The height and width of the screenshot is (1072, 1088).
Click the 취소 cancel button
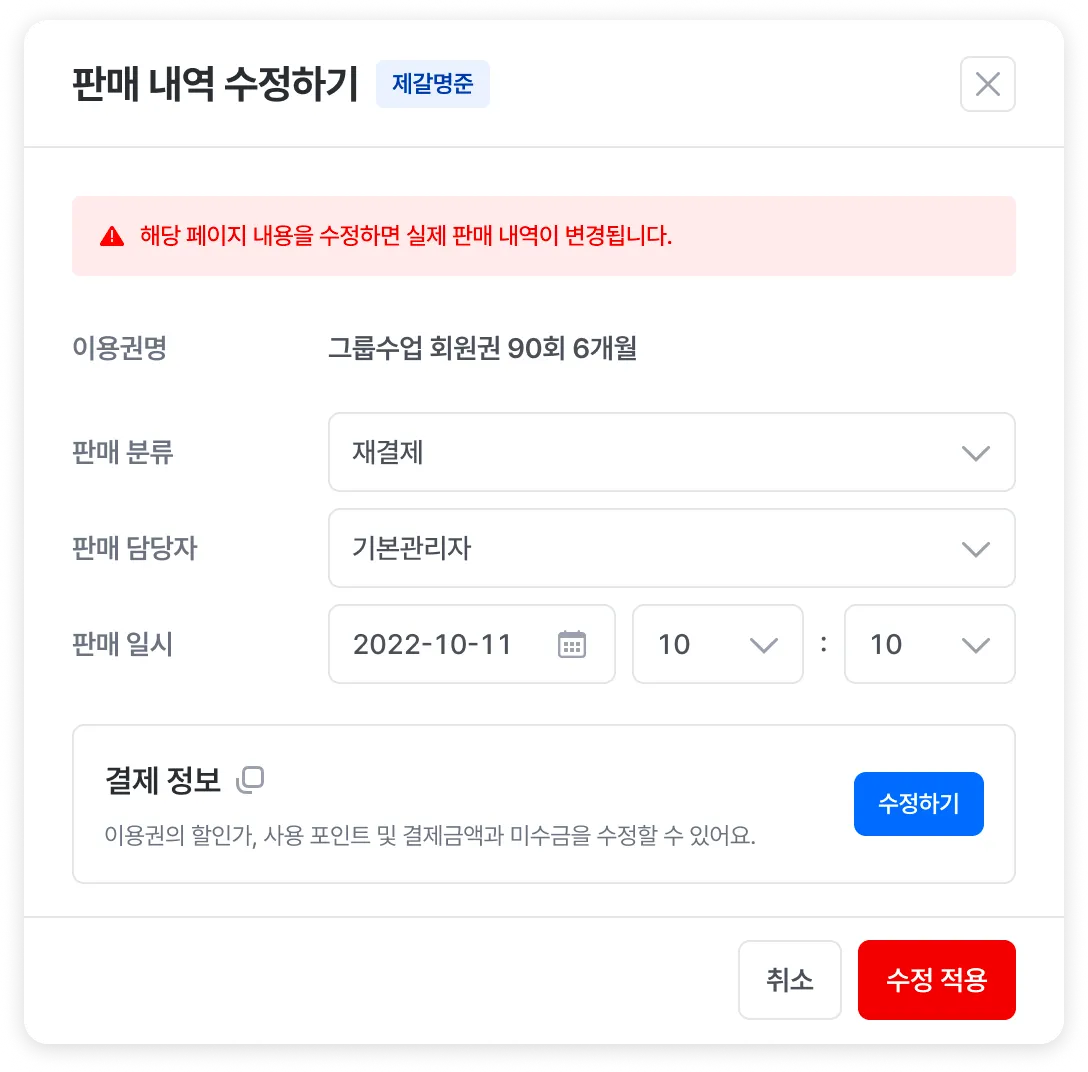pyautogui.click(x=790, y=980)
